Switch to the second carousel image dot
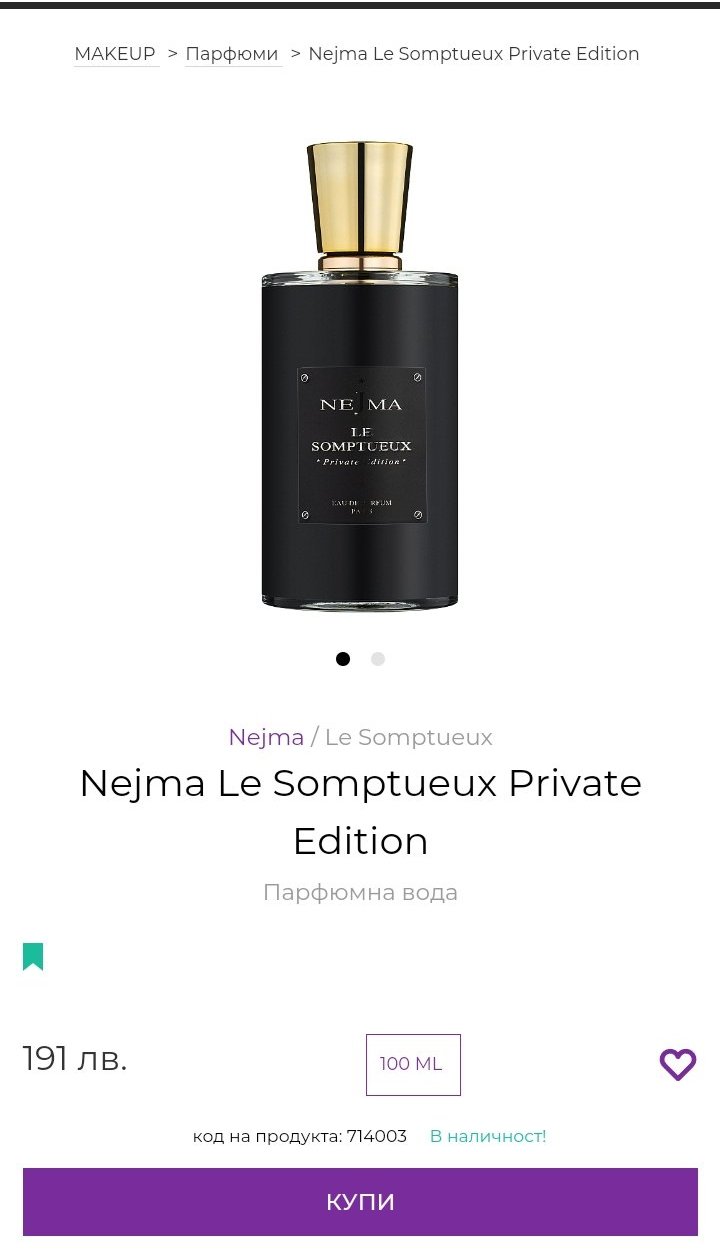 (377, 659)
